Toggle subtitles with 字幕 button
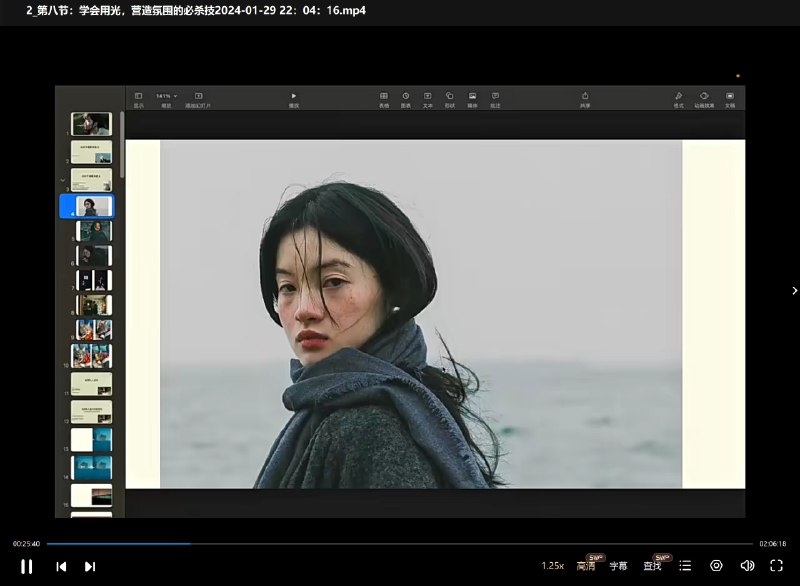This screenshot has height=586, width=800. click(x=619, y=566)
